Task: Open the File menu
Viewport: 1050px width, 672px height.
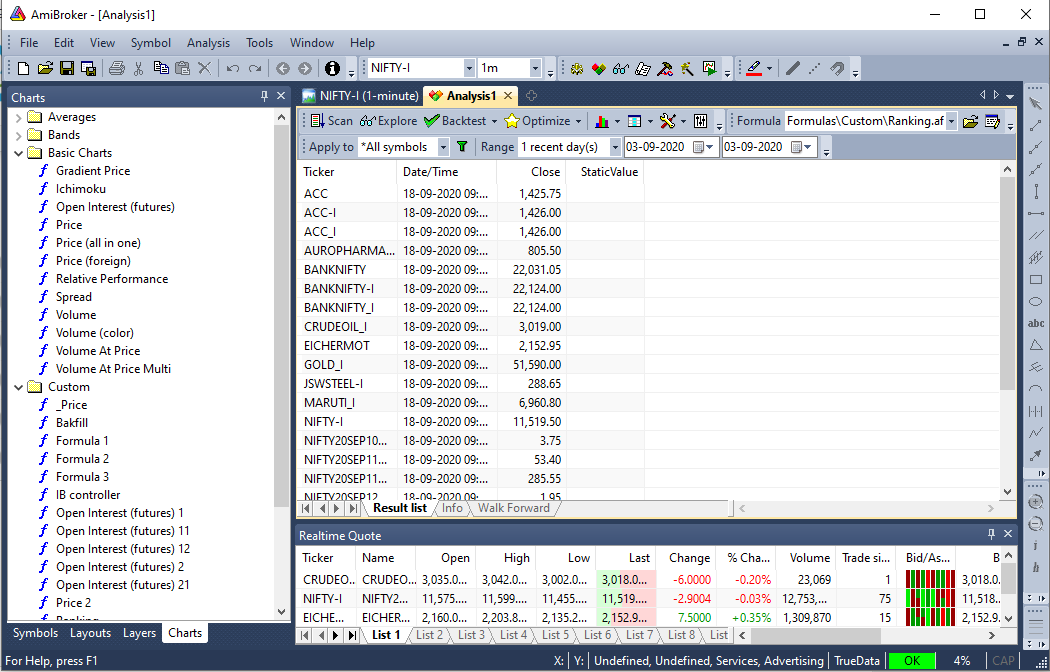Action: pos(29,43)
